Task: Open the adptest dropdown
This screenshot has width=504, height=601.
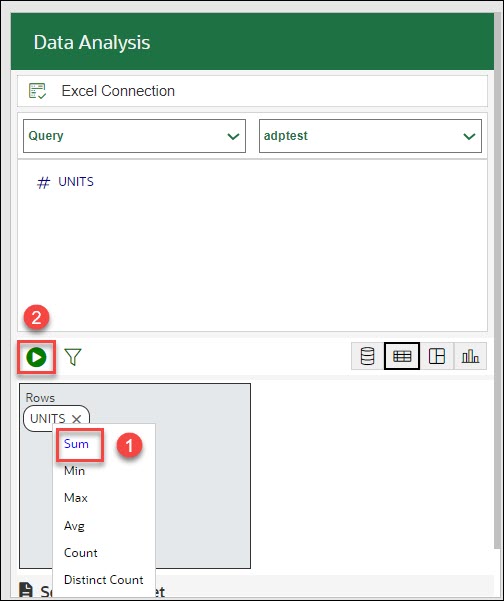Action: pos(370,136)
